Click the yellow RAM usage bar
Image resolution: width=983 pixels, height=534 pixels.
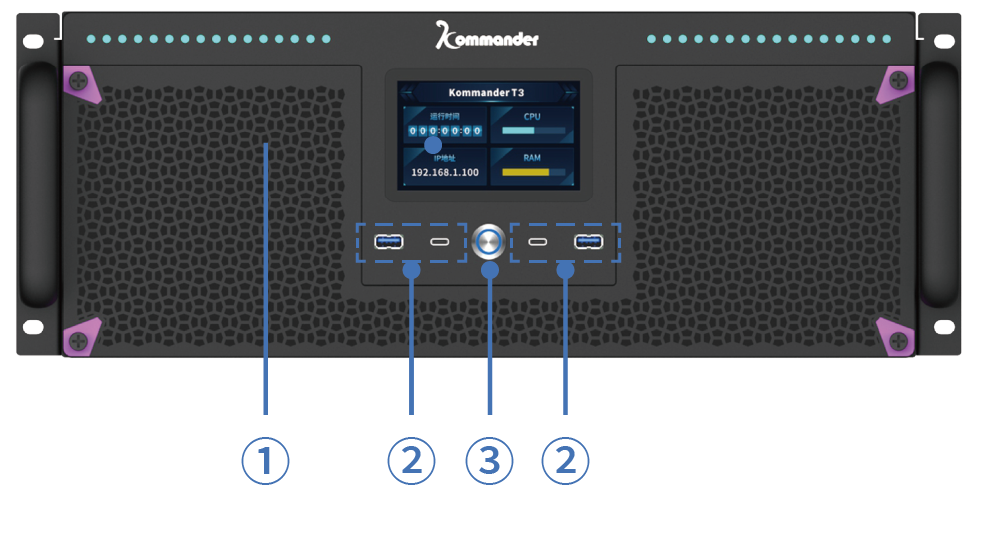pos(532,172)
